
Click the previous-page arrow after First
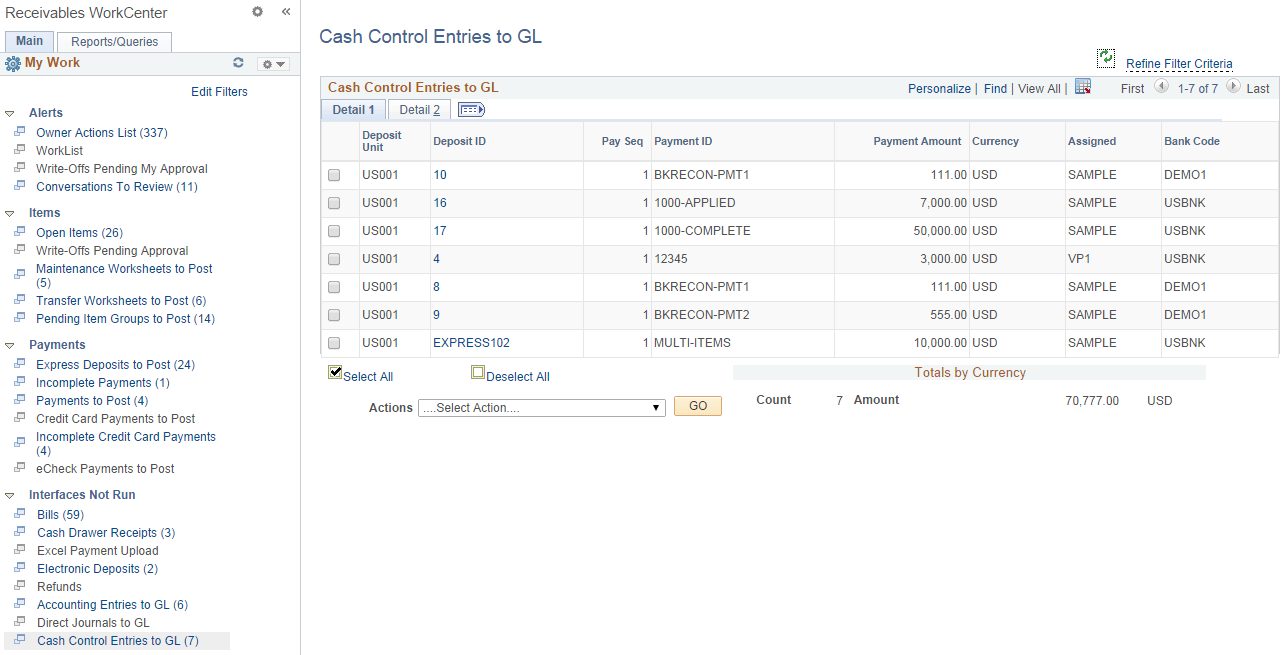1160,88
